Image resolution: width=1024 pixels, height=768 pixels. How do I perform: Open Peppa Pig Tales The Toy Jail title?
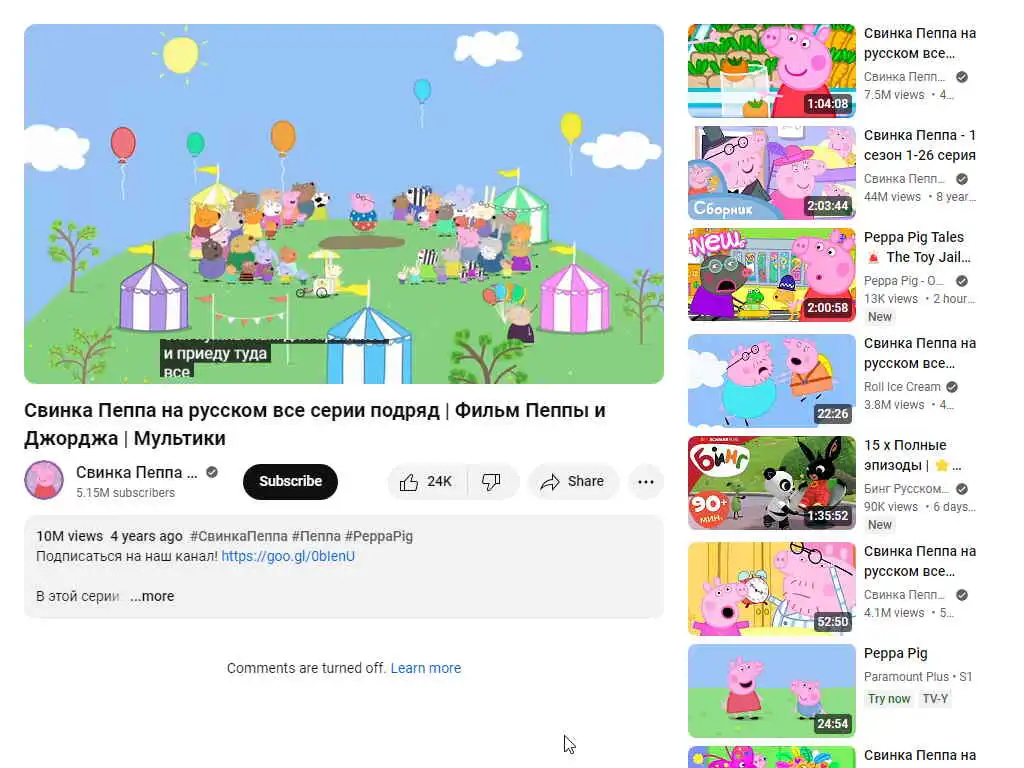[x=917, y=247]
